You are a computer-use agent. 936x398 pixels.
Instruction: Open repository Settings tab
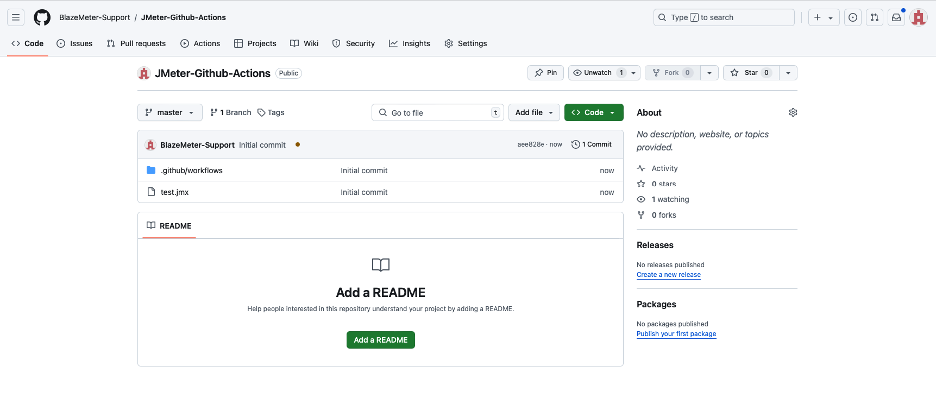point(466,44)
